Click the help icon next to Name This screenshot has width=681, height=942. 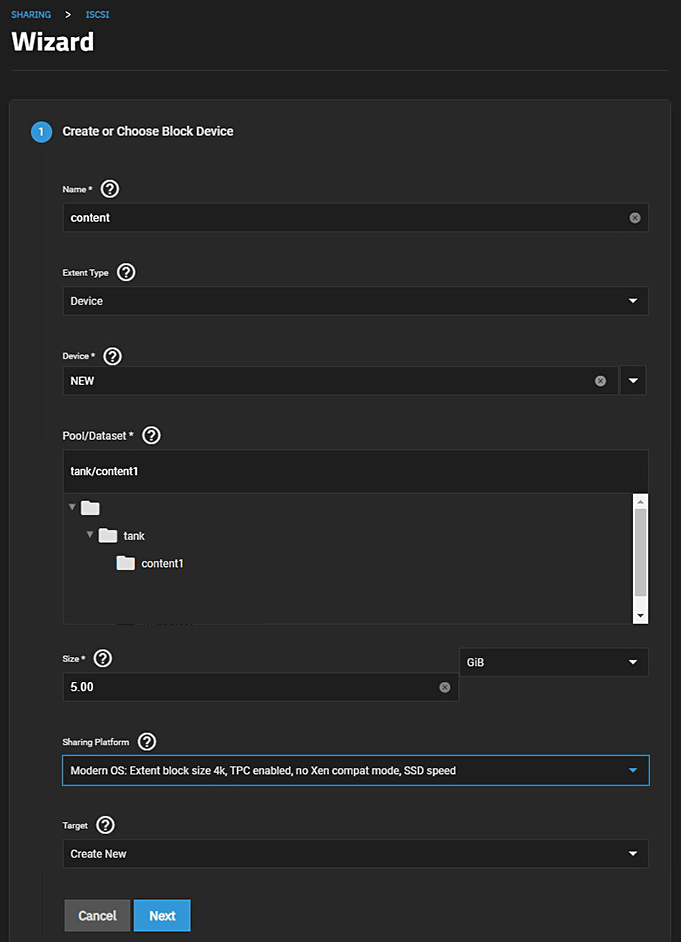tap(110, 189)
